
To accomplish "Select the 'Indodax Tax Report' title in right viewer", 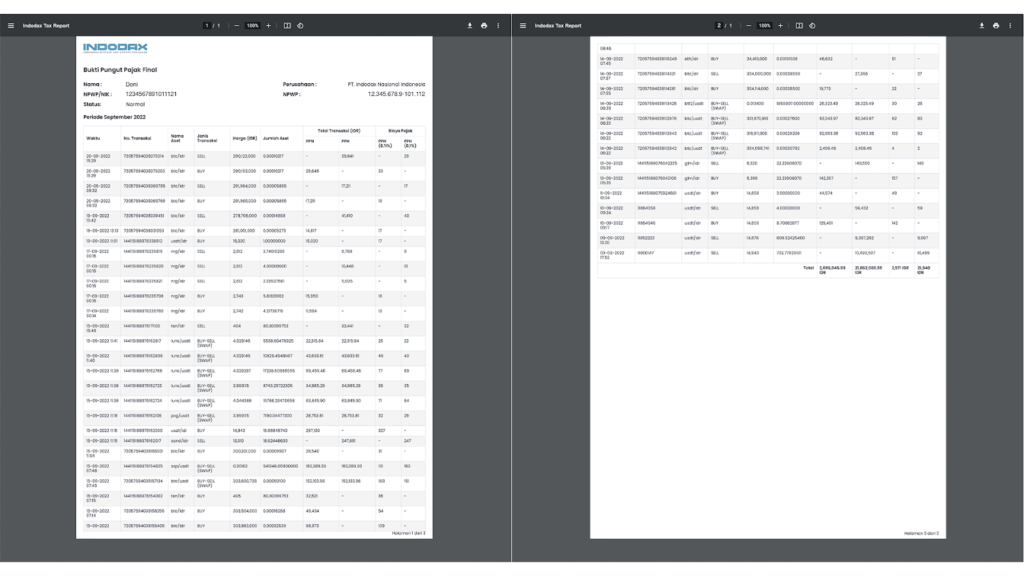I will 558,25.
